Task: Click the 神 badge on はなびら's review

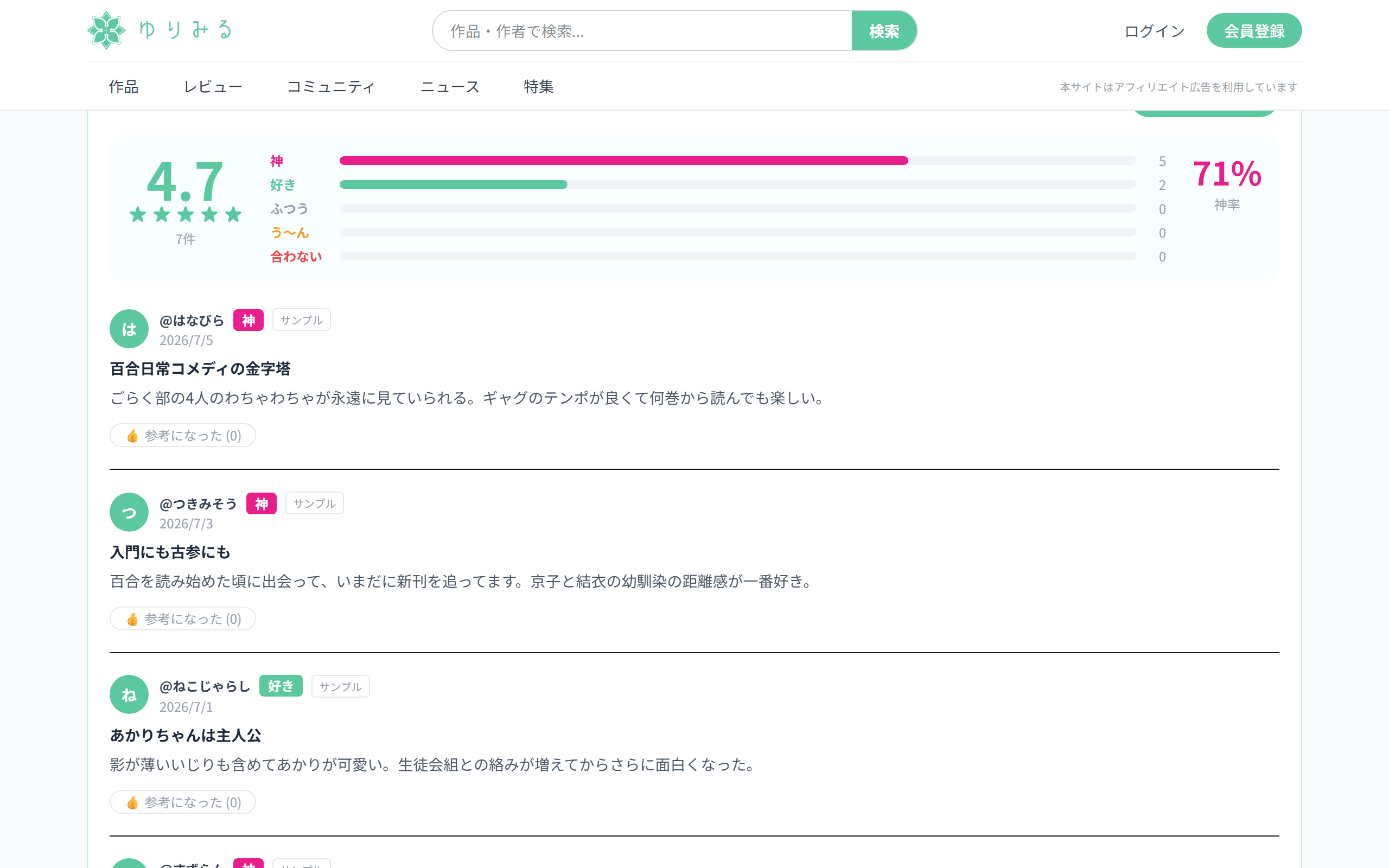Action: [249, 320]
